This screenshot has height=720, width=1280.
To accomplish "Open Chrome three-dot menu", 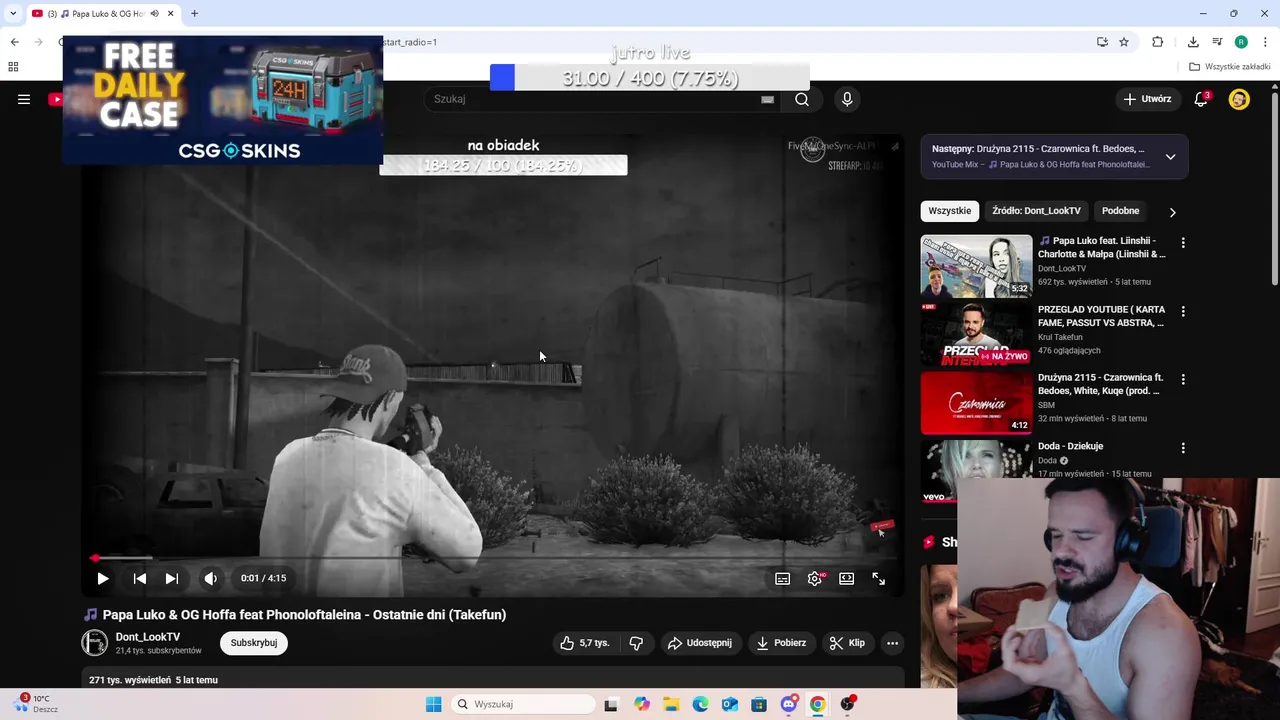I will coord(1266,42).
